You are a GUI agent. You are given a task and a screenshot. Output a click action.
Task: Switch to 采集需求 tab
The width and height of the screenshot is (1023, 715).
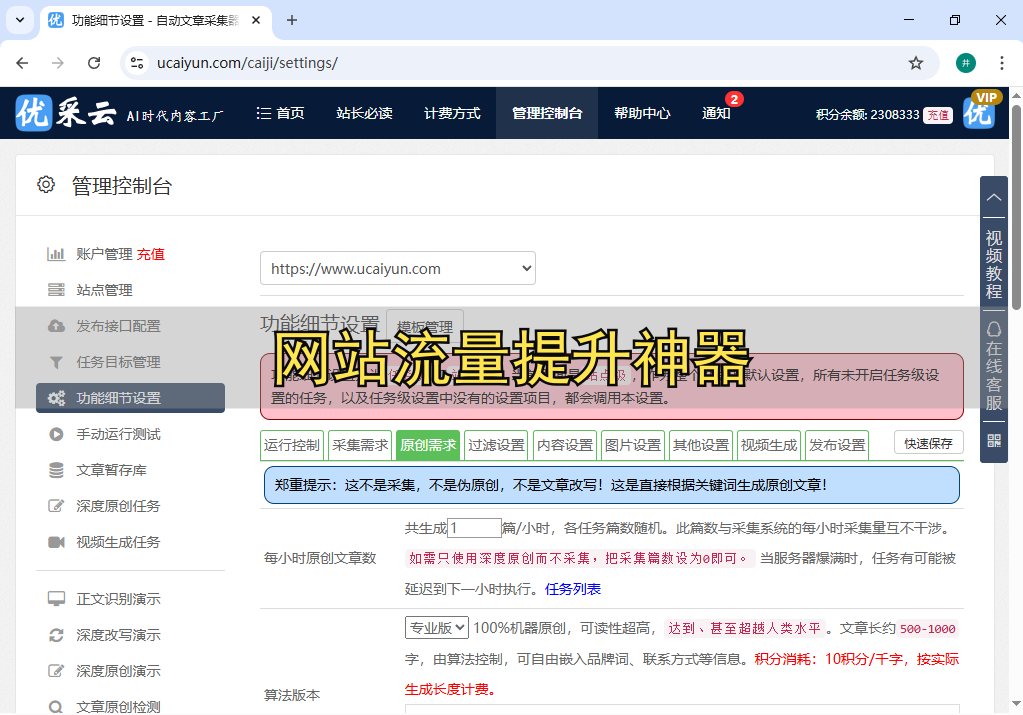pyautogui.click(x=360, y=445)
